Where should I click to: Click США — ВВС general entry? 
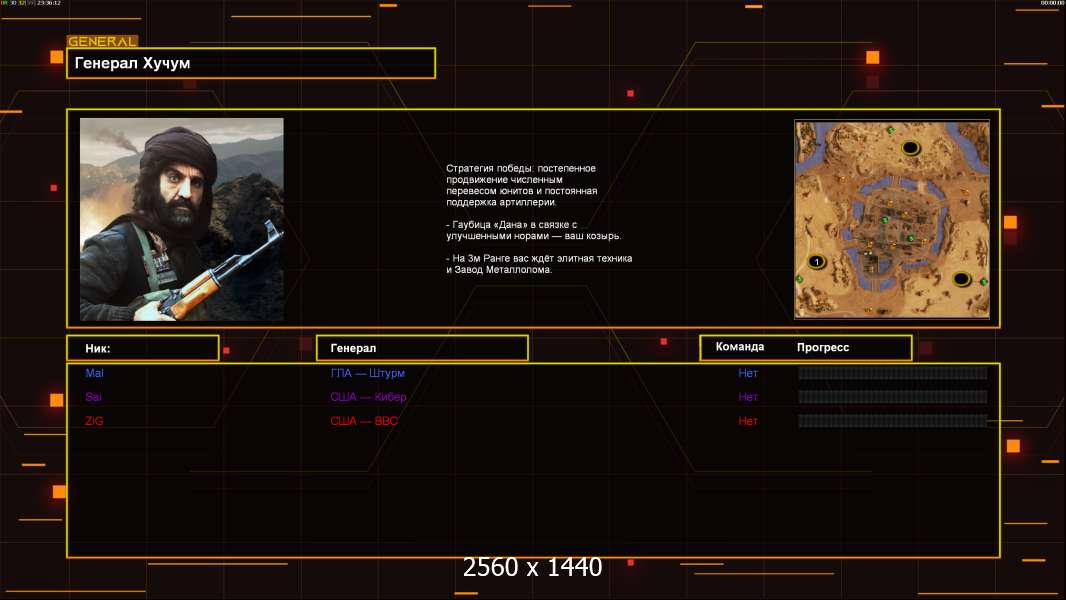click(x=364, y=421)
